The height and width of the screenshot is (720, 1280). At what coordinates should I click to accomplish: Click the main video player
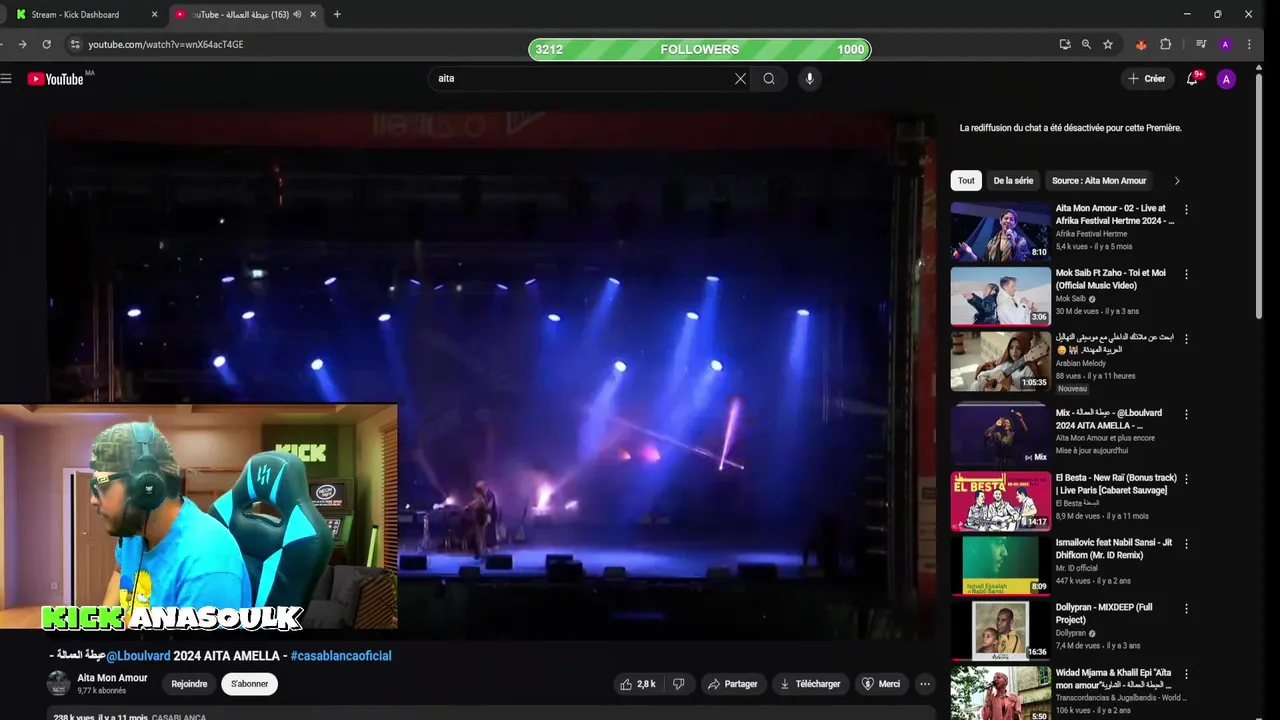coord(490,375)
